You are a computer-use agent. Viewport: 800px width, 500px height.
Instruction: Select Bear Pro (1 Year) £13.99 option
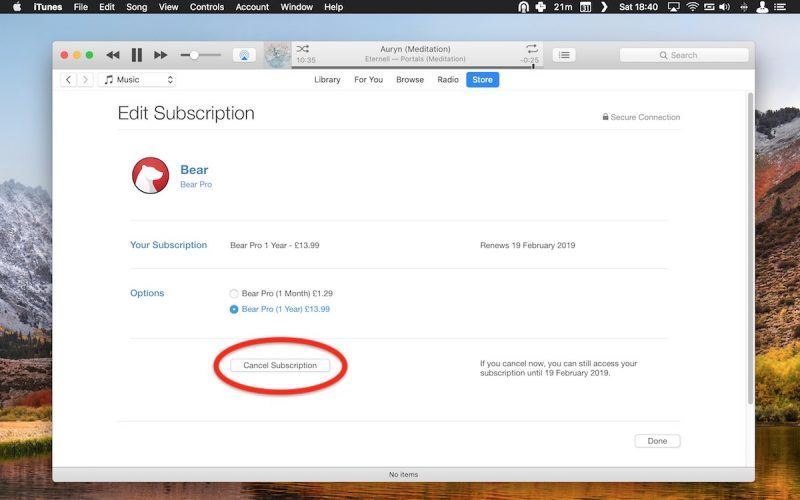click(234, 309)
